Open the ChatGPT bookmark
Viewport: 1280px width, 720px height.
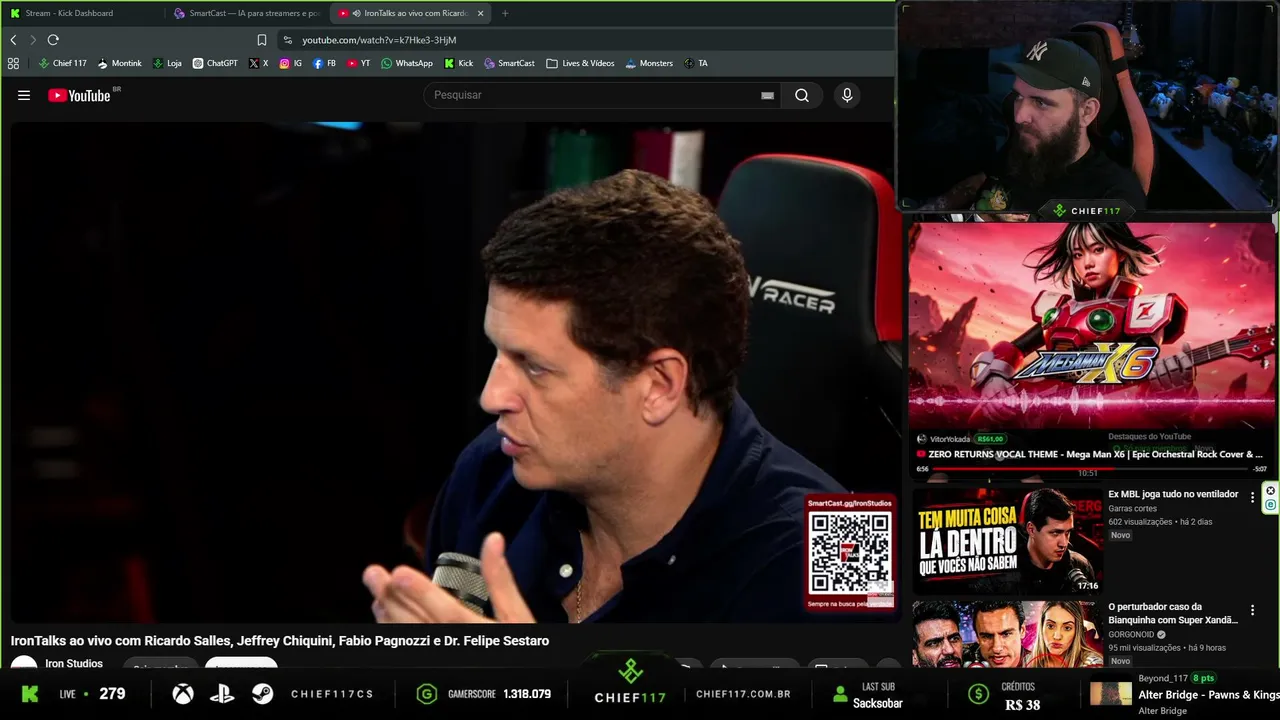click(x=215, y=63)
